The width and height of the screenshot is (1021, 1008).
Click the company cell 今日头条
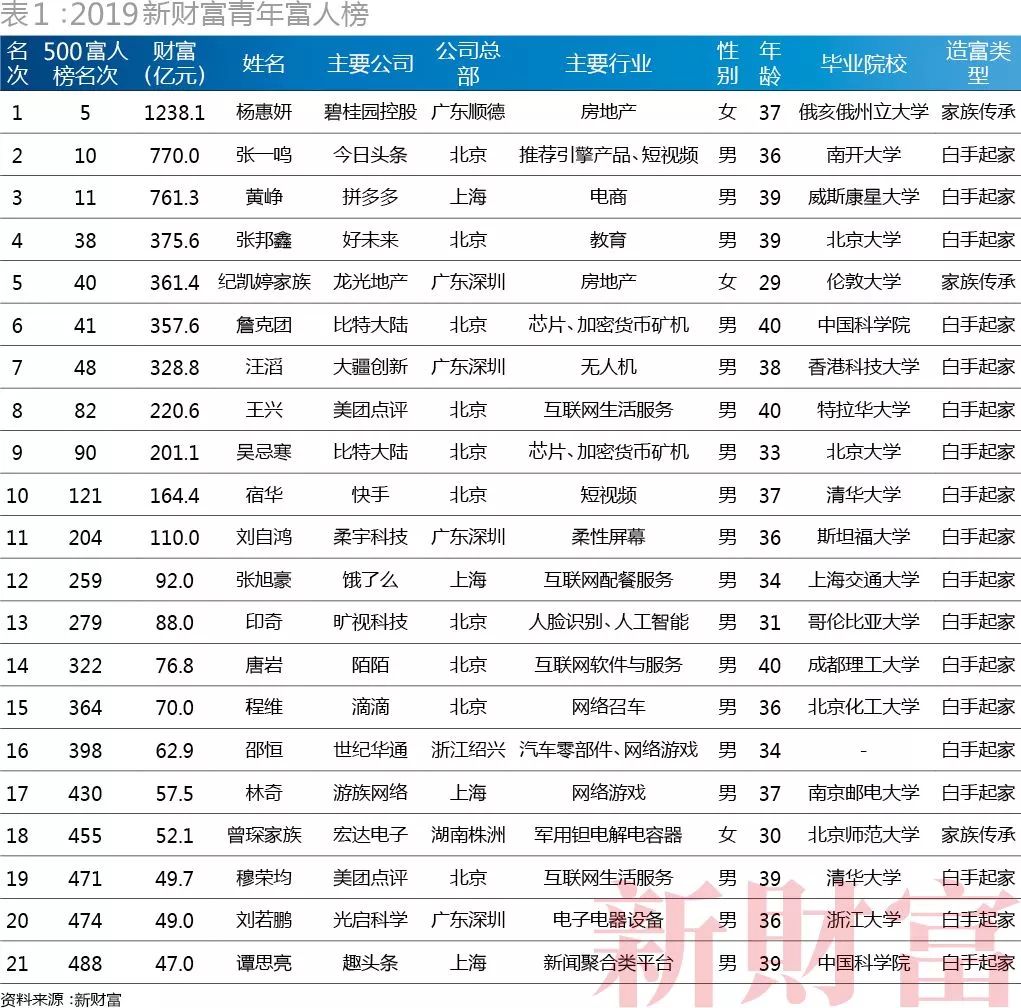coord(371,155)
